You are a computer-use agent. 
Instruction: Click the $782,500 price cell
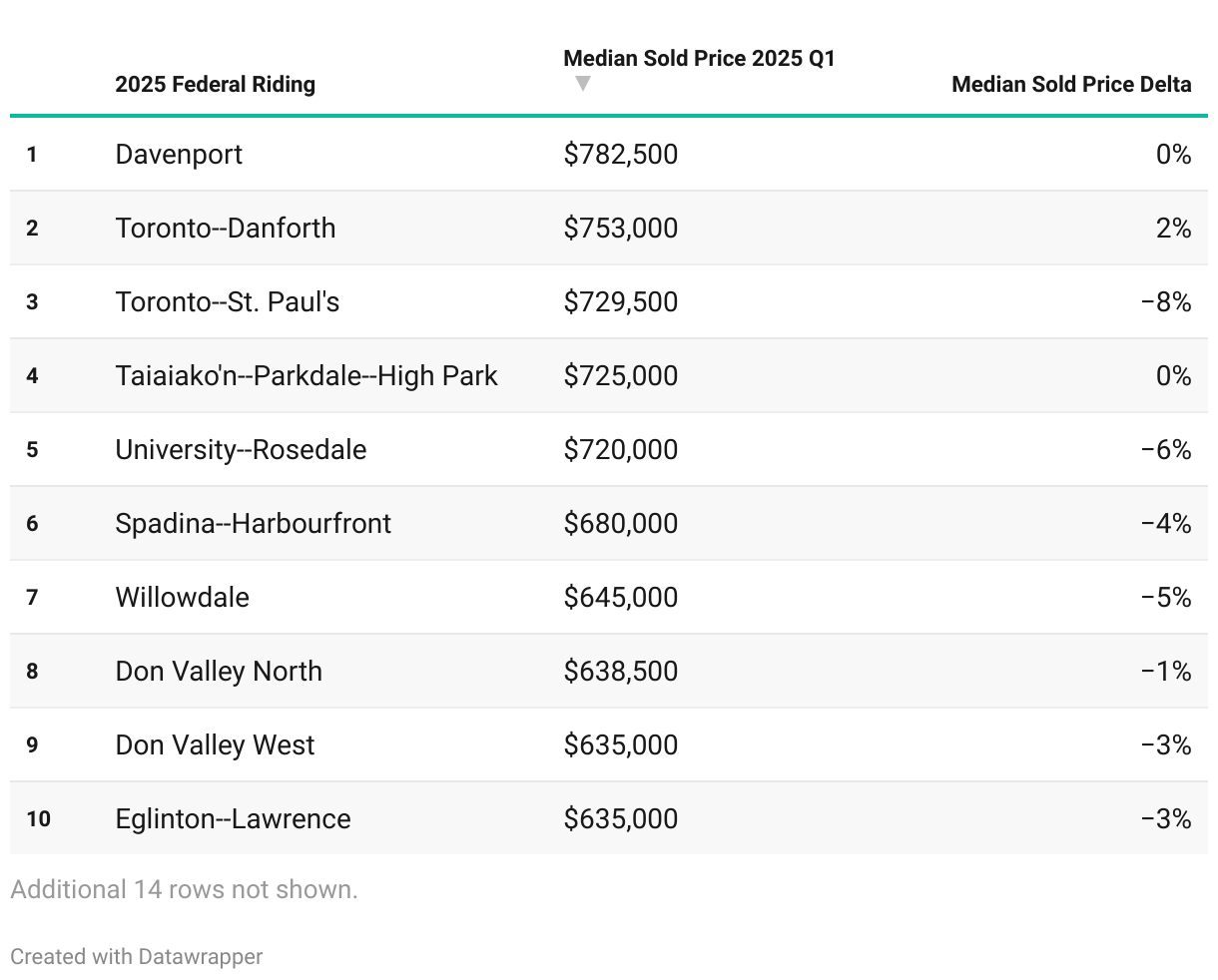tap(620, 154)
